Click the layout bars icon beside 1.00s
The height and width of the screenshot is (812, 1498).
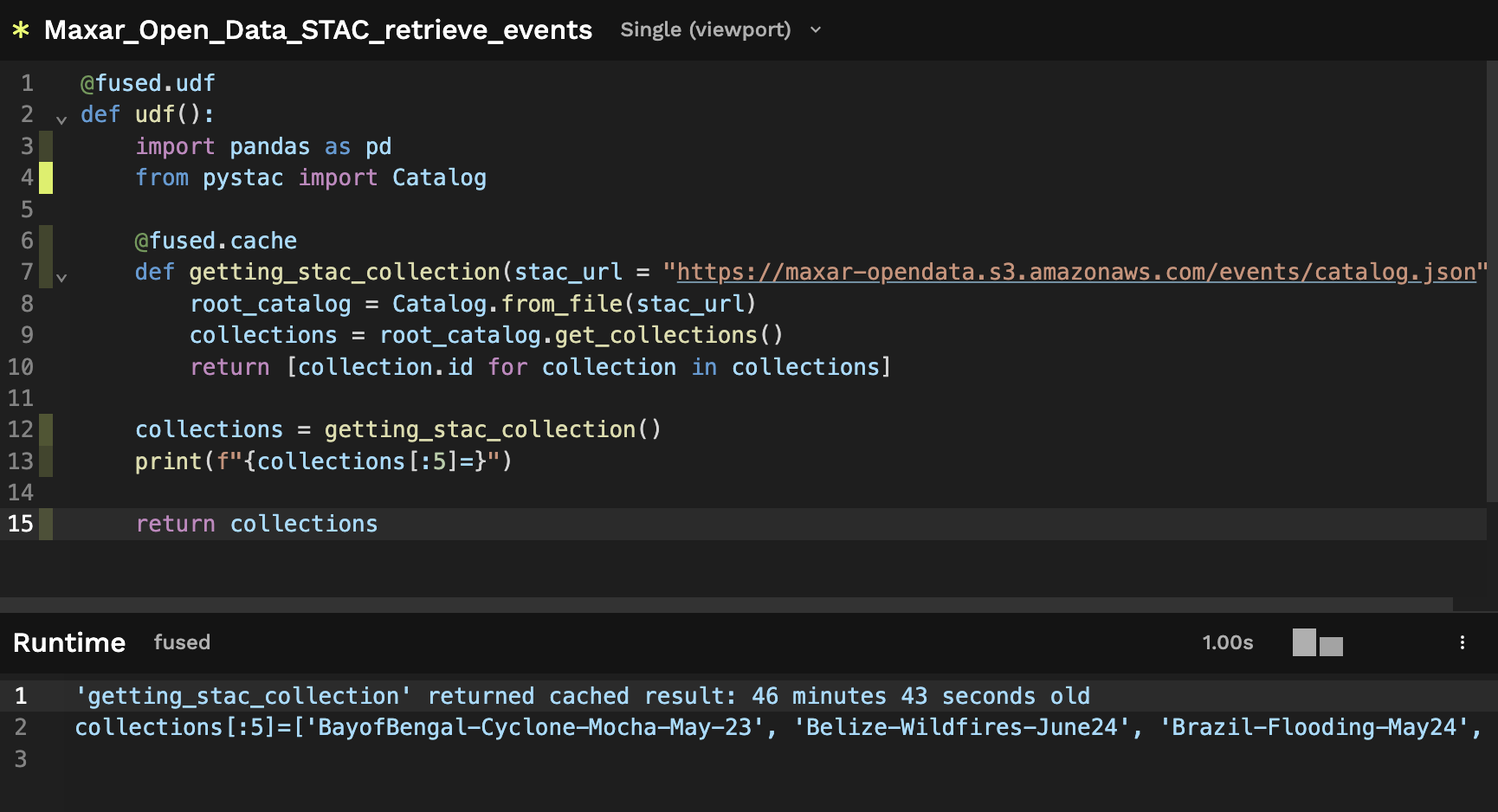click(x=1317, y=642)
